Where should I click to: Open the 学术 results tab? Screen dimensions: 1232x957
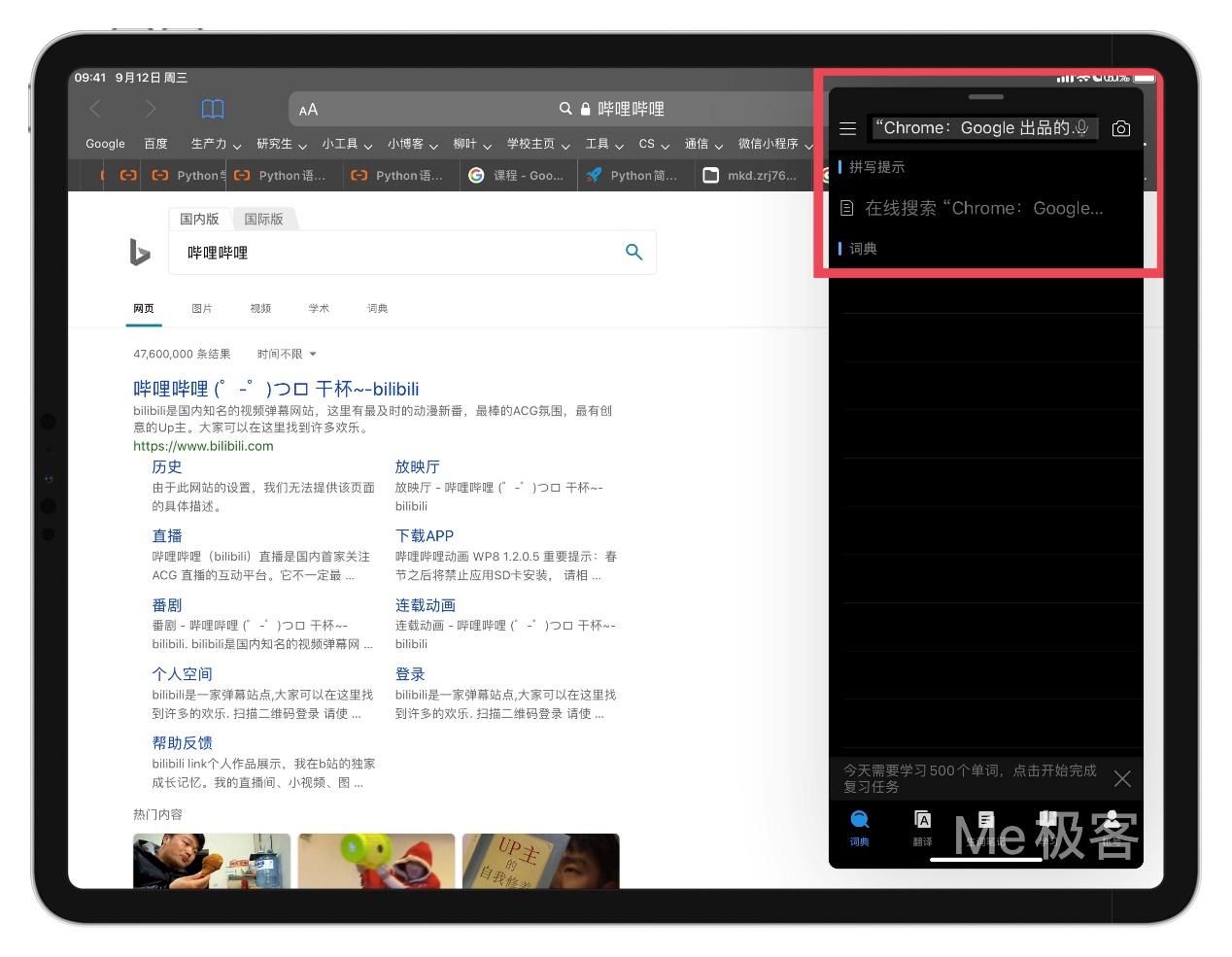pyautogui.click(x=319, y=308)
